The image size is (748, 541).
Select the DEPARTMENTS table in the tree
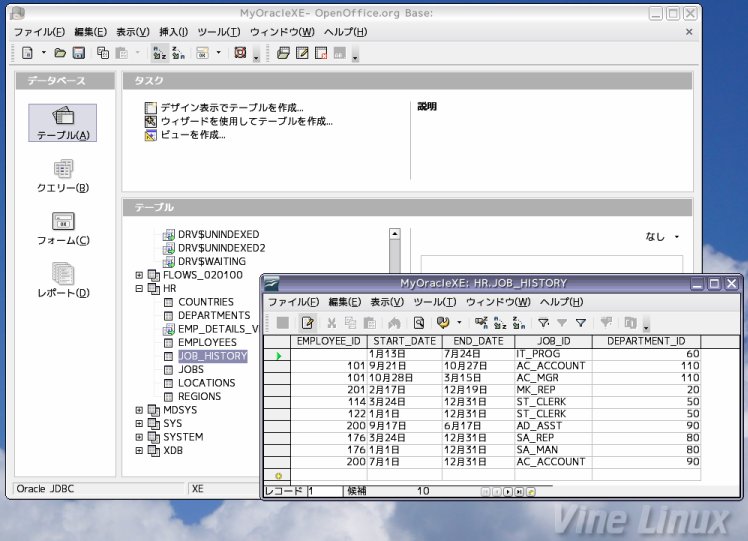click(214, 315)
